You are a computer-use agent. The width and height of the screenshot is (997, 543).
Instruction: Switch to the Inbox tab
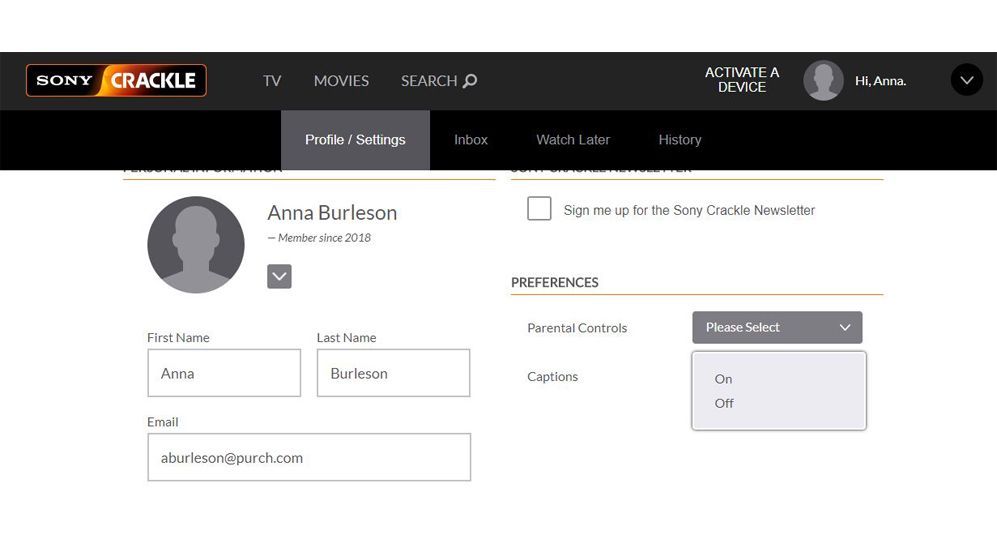click(x=471, y=140)
